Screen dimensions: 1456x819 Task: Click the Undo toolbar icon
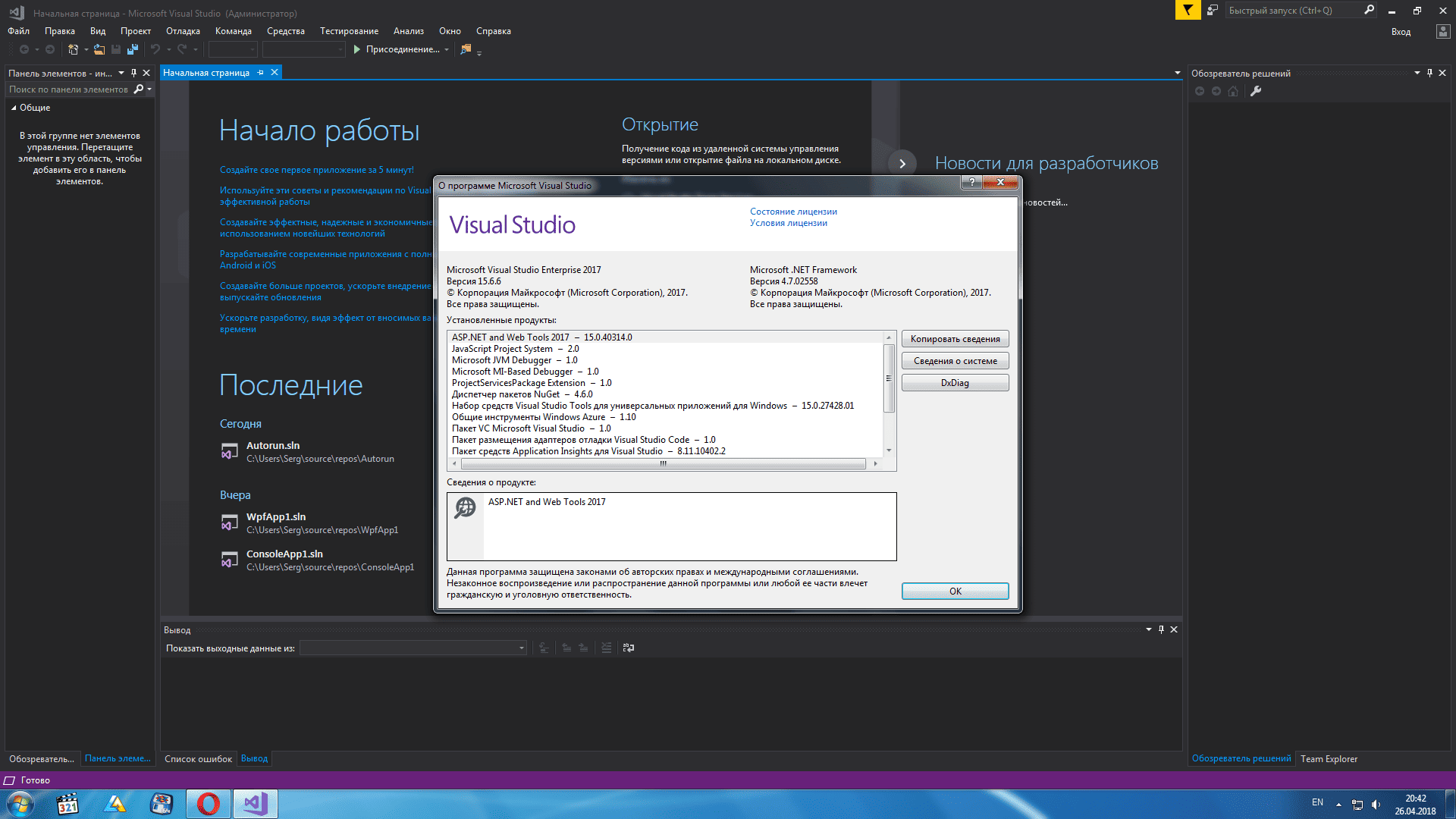tap(155, 49)
